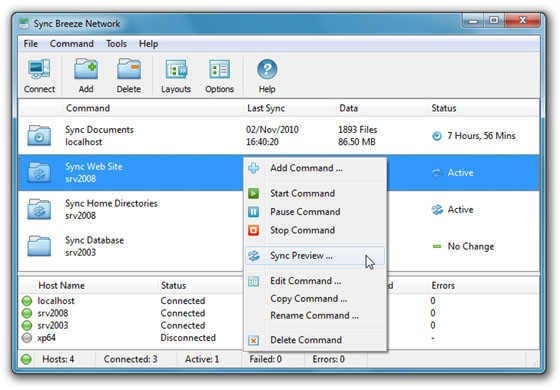
Task: Open the File menu
Action: click(x=31, y=44)
